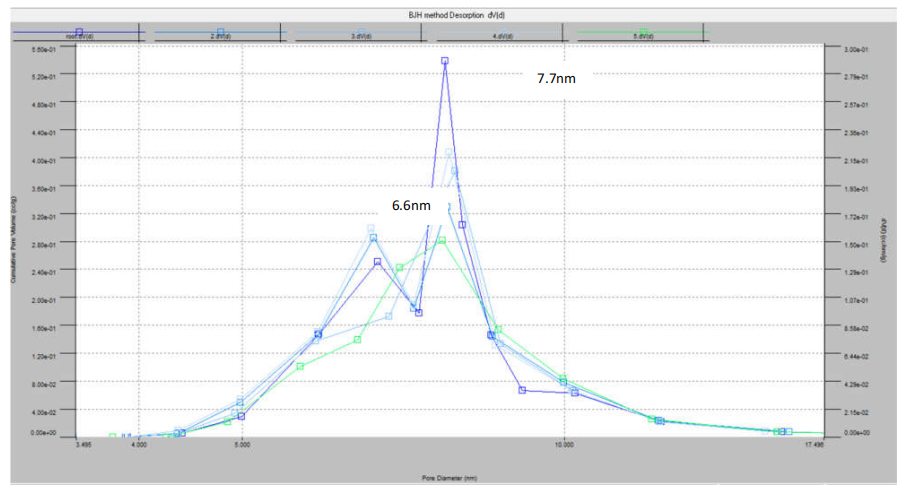Click the highest peak data point marker

coord(444,61)
